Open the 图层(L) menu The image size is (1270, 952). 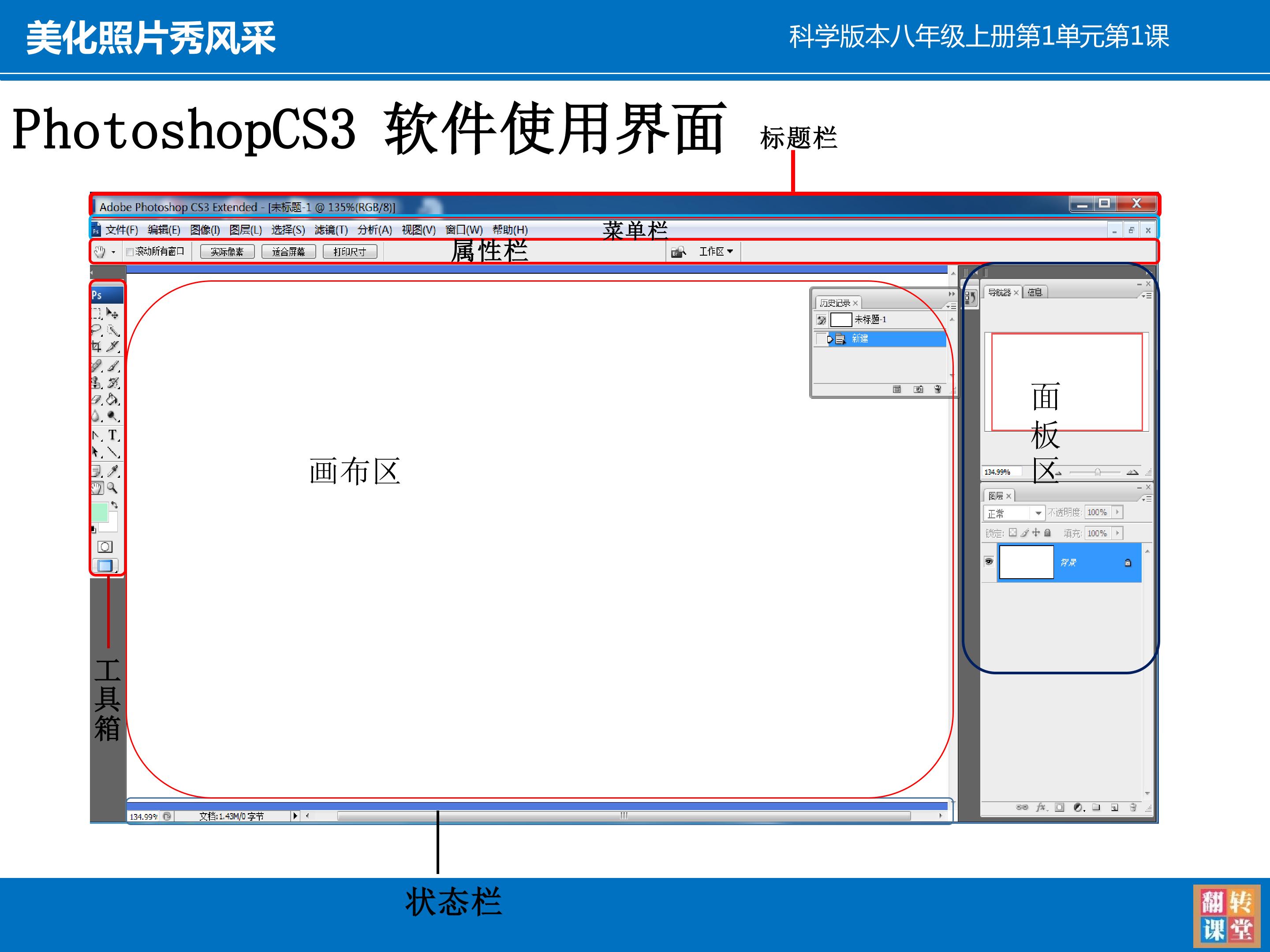245,230
